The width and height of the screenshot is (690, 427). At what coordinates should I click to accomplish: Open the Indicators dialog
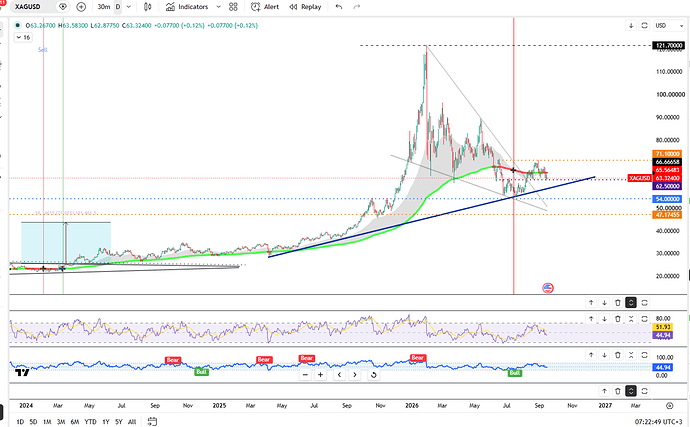coord(187,7)
